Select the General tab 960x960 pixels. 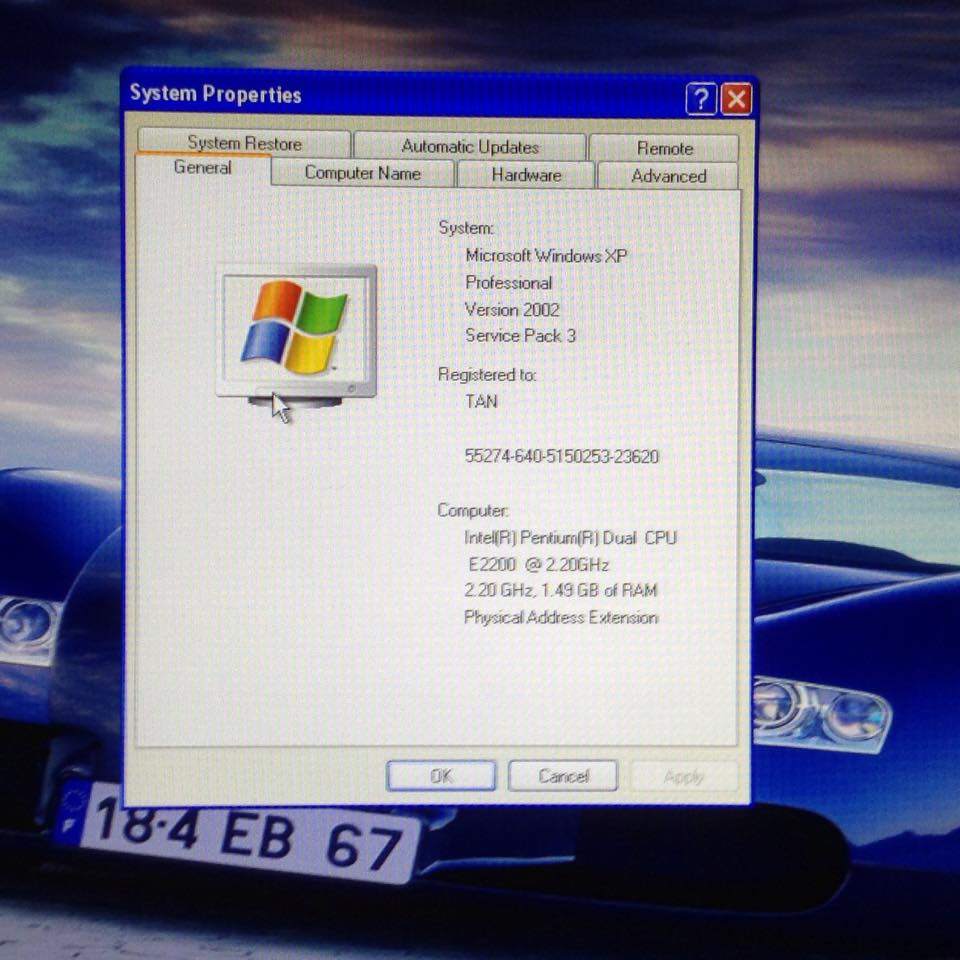click(x=203, y=168)
